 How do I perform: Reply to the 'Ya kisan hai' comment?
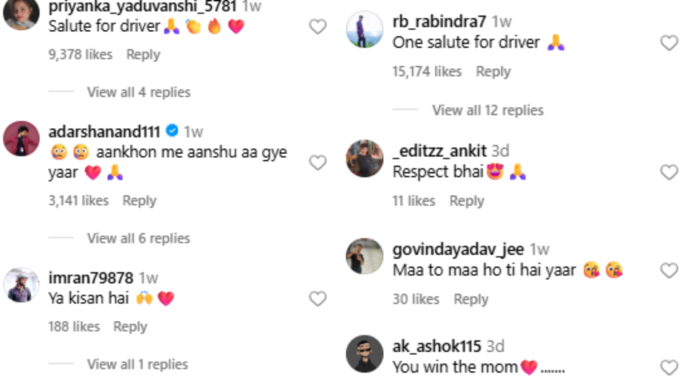[130, 327]
